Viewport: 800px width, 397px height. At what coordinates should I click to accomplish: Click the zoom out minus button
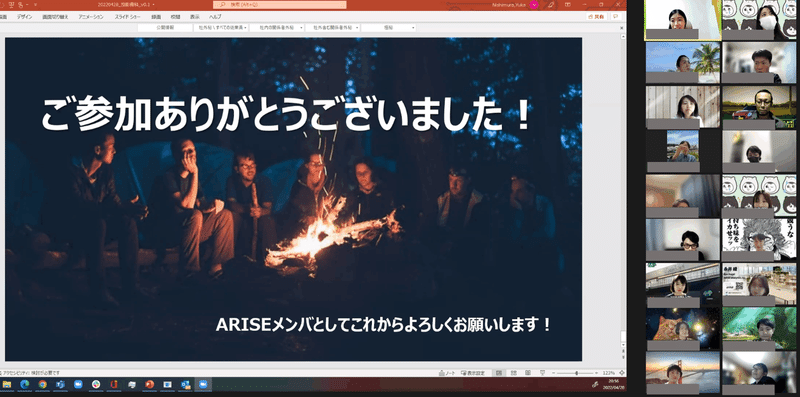554,373
